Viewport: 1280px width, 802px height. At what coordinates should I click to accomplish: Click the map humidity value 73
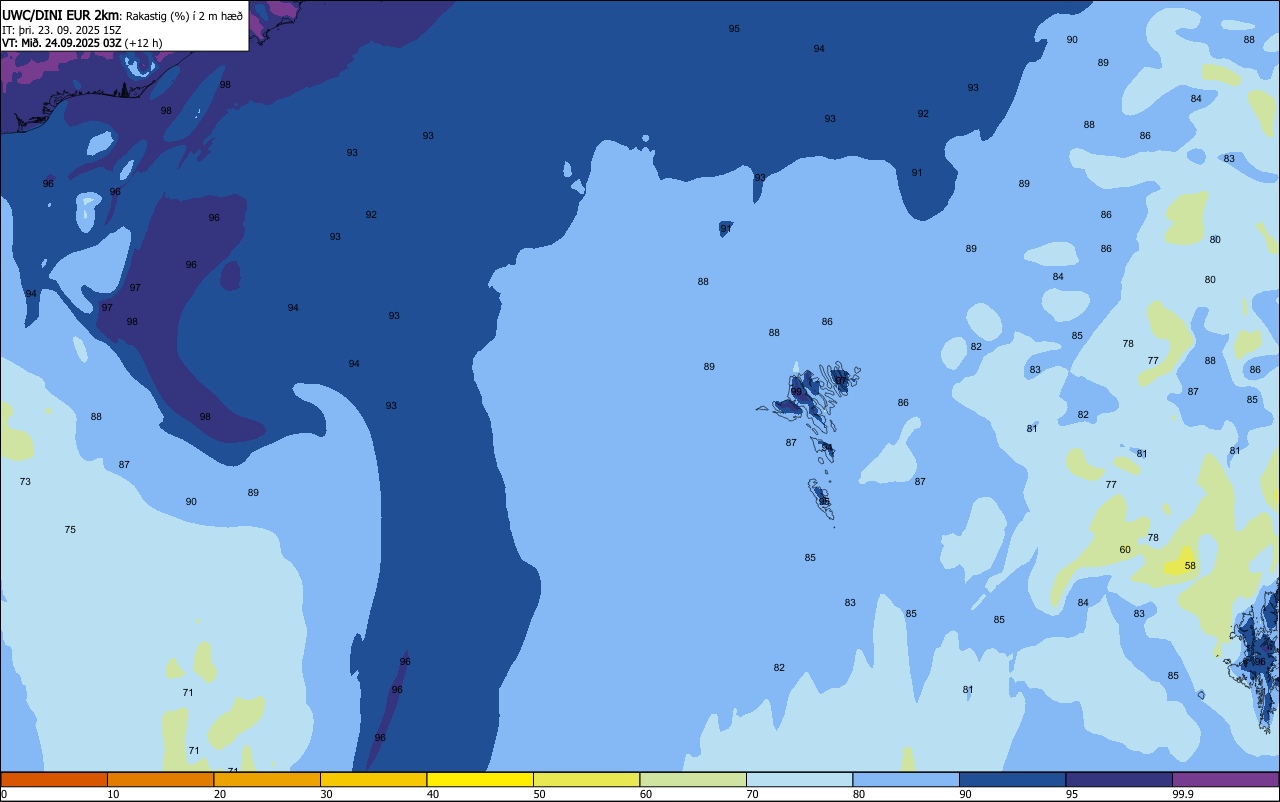(x=25, y=482)
